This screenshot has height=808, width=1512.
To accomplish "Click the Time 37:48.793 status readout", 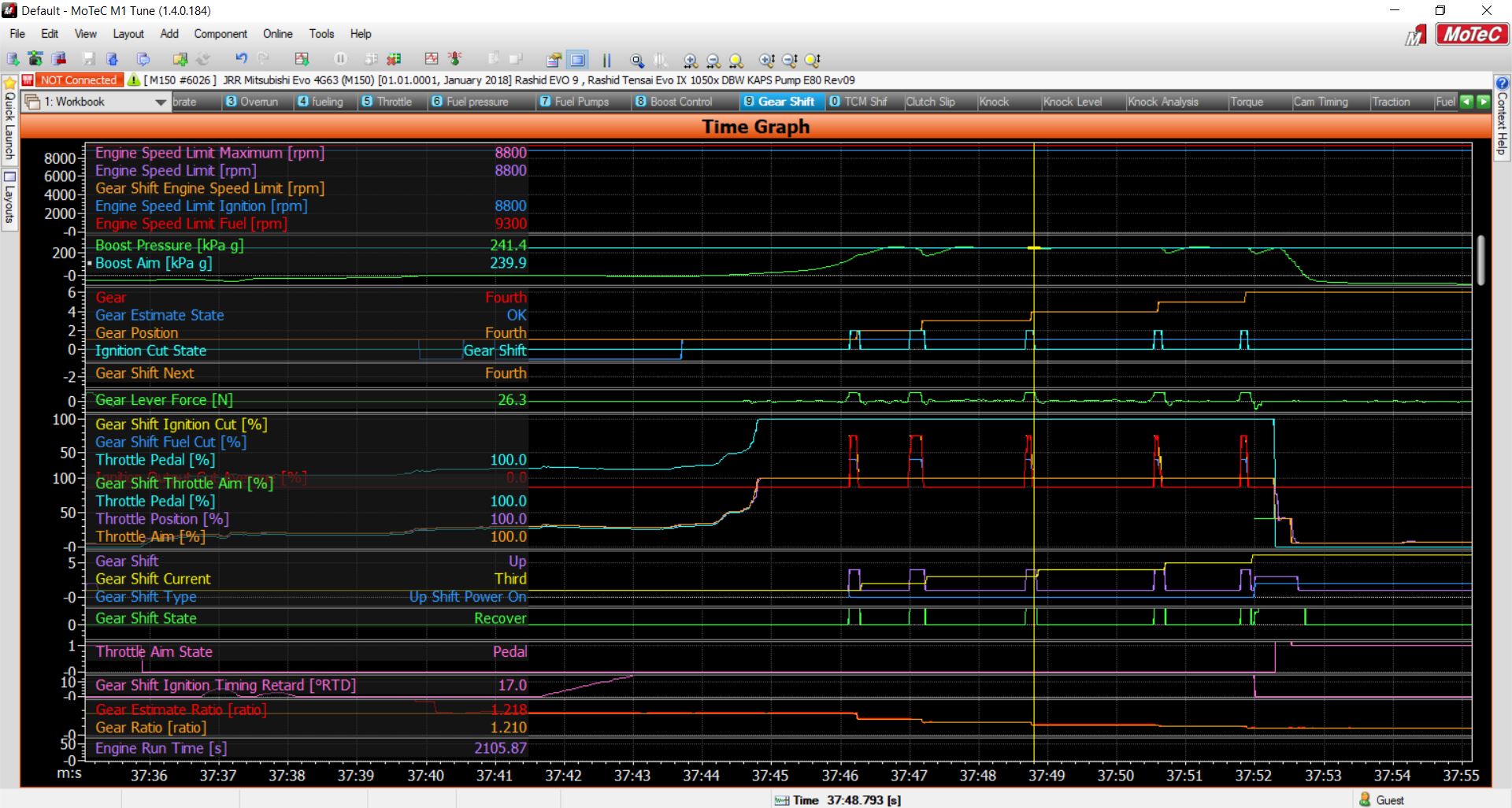I will point(838,800).
